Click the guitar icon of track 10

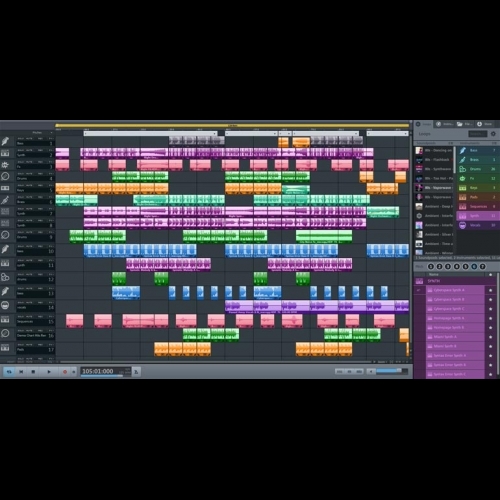coord(5,249)
